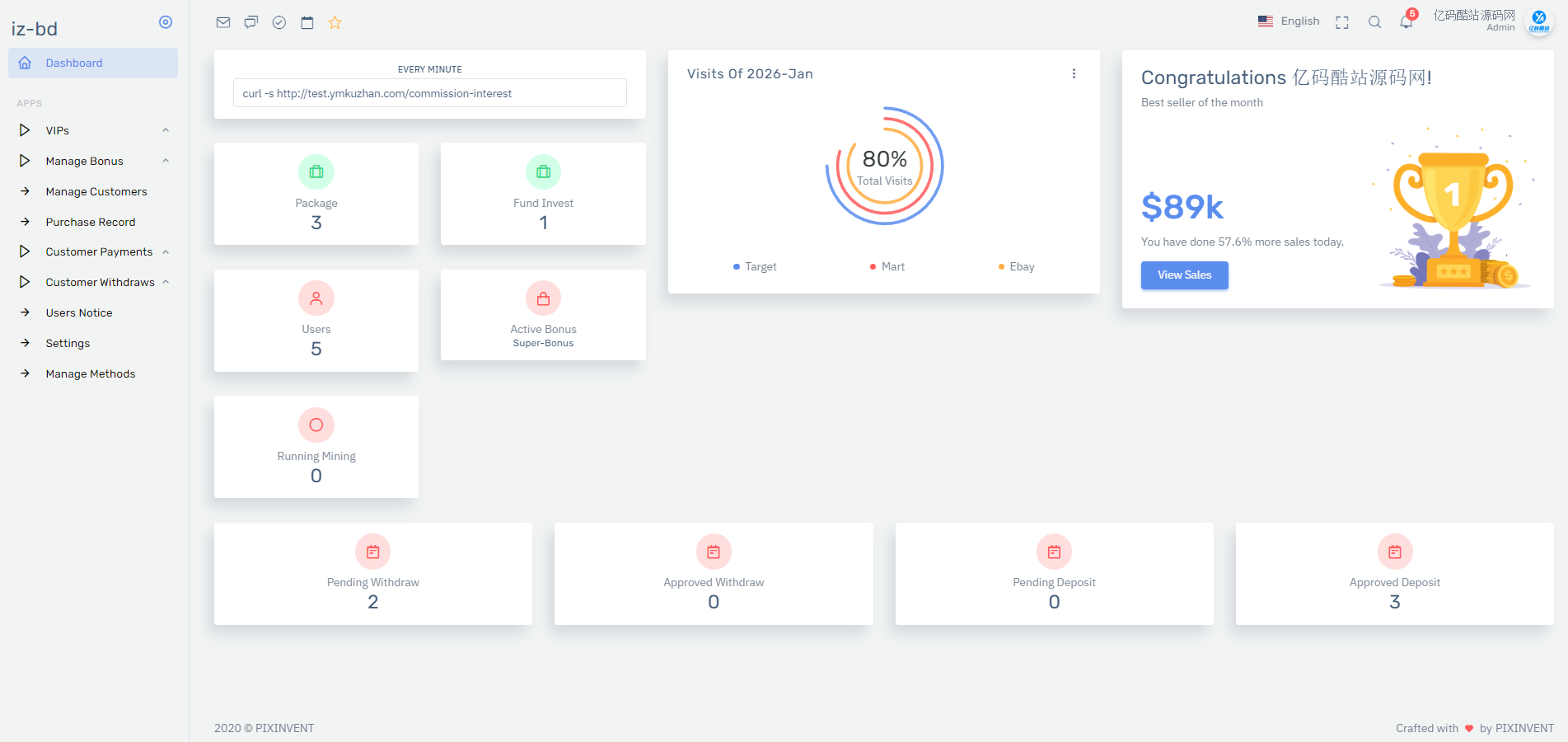
Task: Toggle the Target legend series
Action: [x=755, y=266]
